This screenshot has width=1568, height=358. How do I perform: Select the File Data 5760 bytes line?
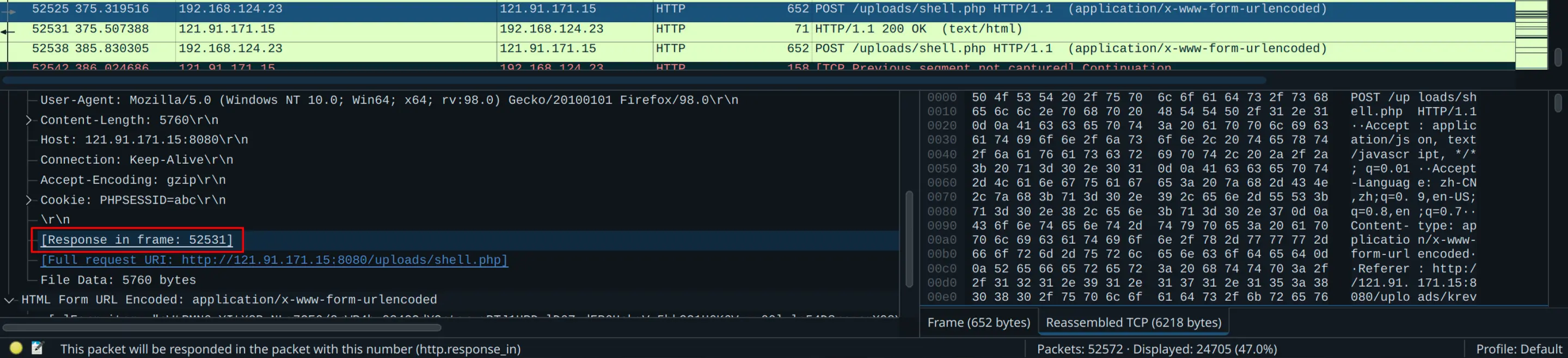(118, 280)
